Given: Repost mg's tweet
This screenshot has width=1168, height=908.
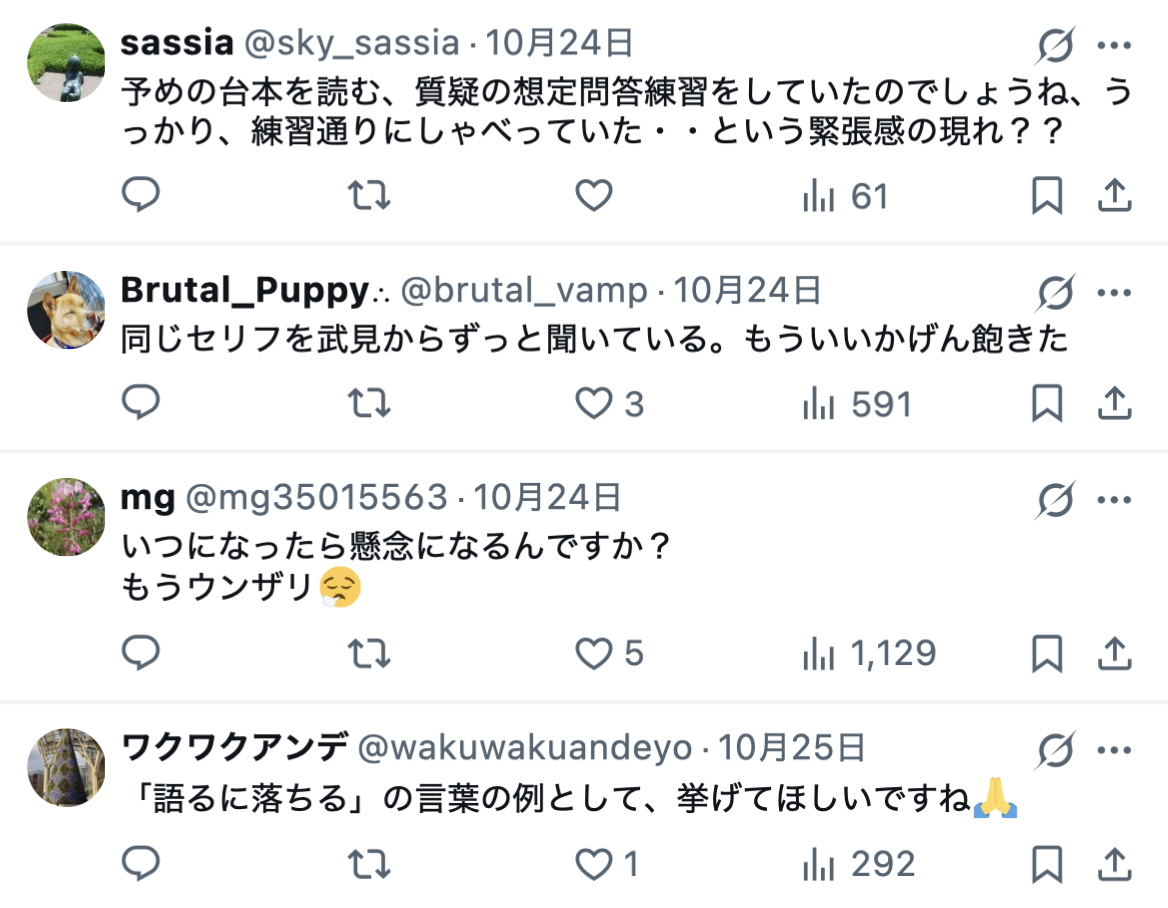Looking at the screenshot, I should coord(368,654).
